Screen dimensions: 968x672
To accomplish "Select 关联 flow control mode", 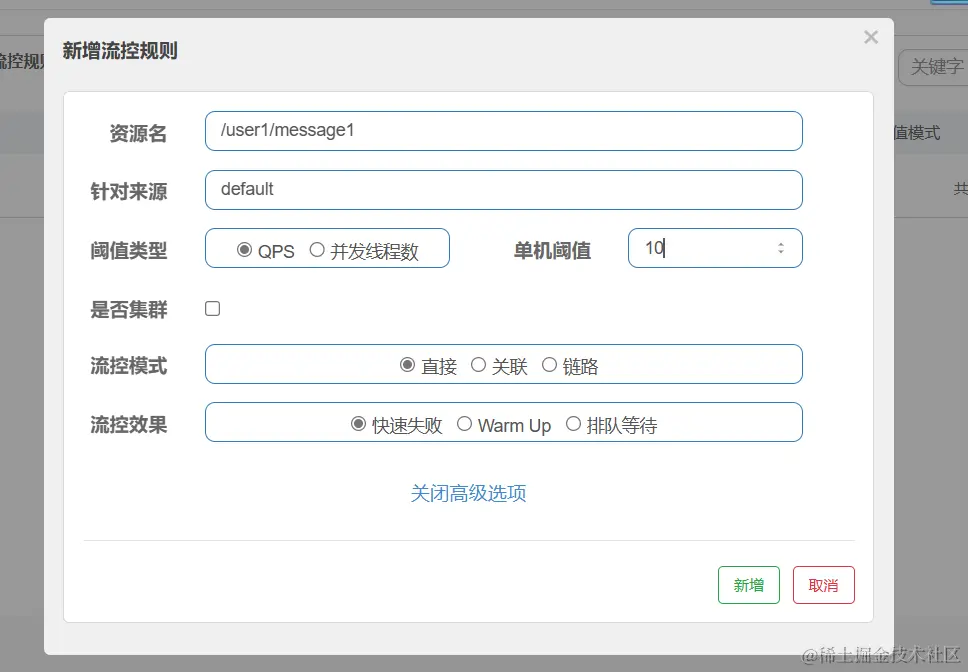I will point(479,365).
